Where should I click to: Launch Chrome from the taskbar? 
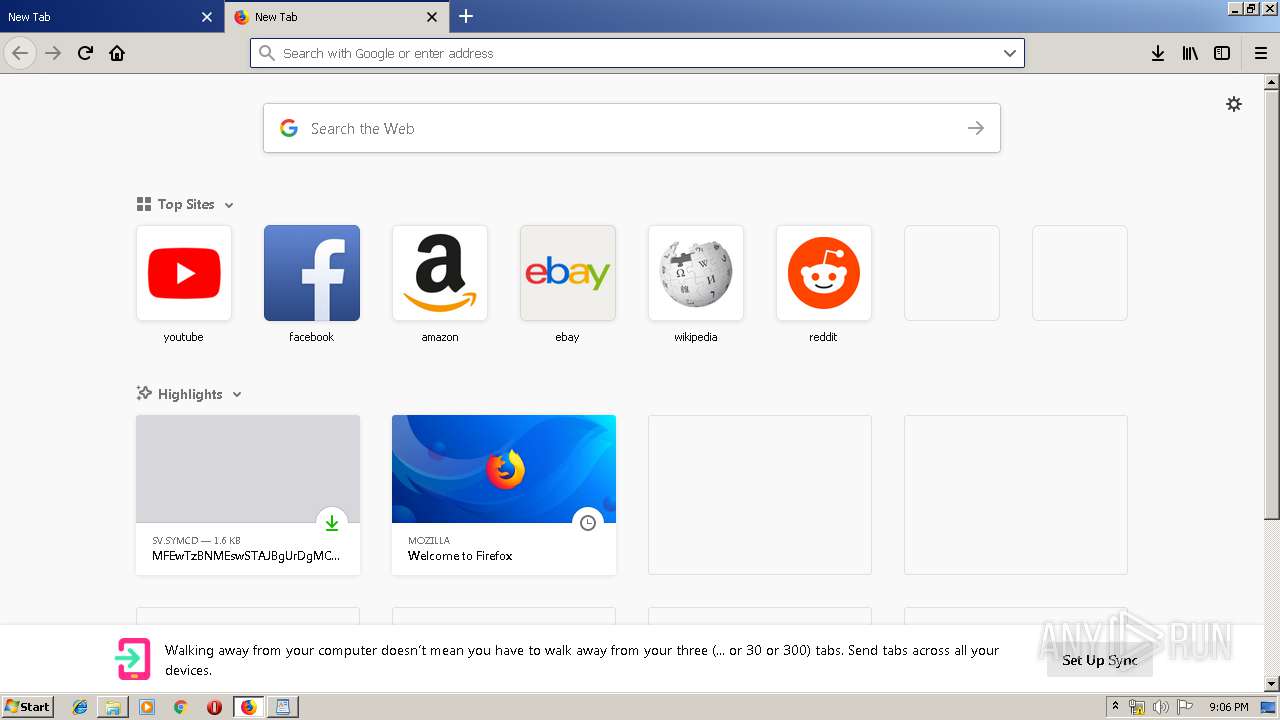click(x=180, y=707)
